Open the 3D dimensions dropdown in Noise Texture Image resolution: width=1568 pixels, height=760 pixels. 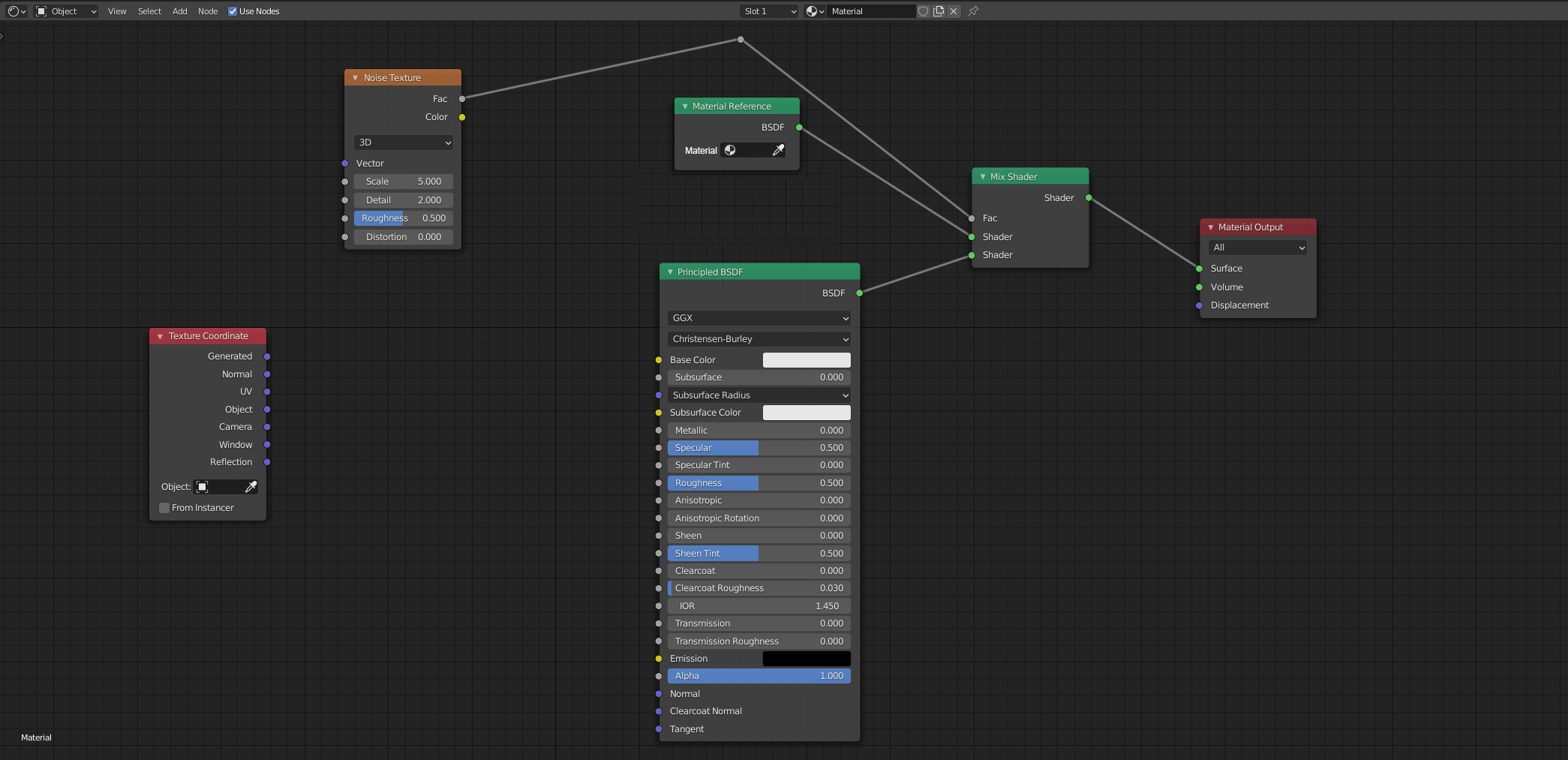click(x=404, y=143)
